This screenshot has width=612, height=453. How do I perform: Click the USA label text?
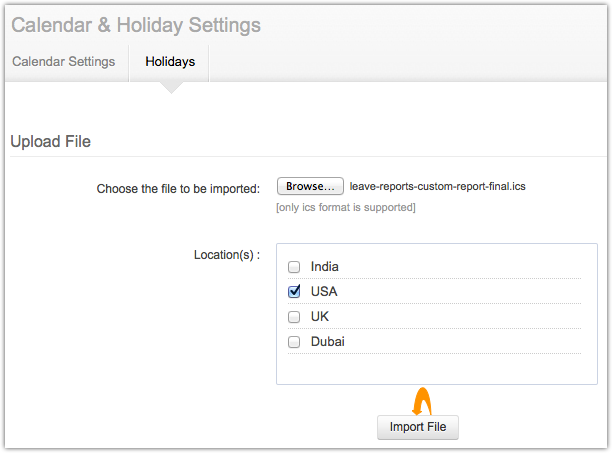click(x=324, y=292)
